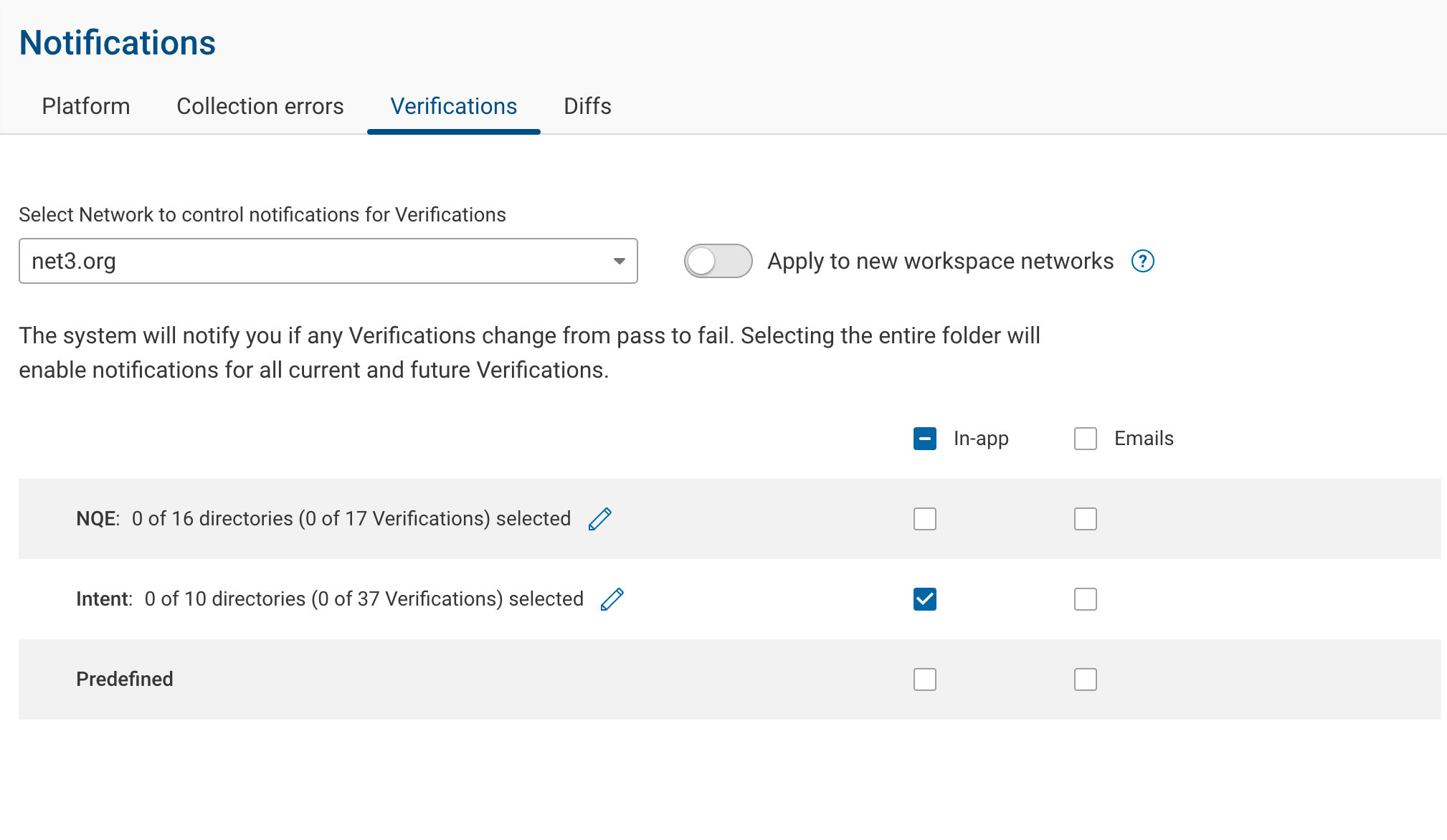Enable Emails notifications for NQE
The width and height of the screenshot is (1447, 840).
coord(1086,519)
